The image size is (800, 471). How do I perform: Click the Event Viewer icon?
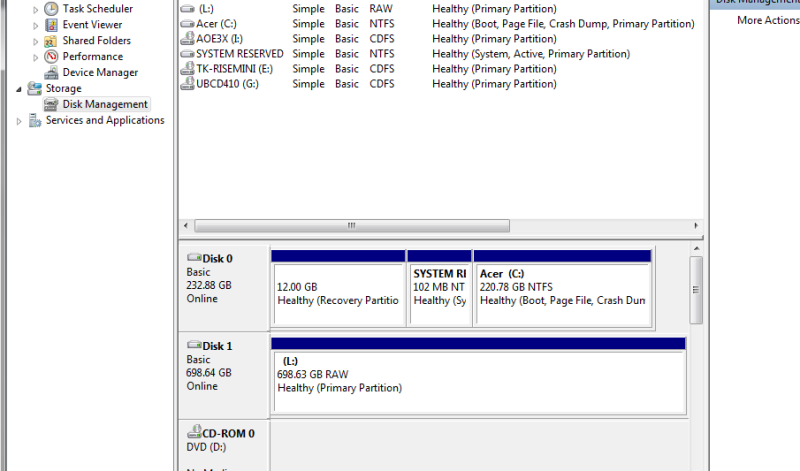coord(51,24)
